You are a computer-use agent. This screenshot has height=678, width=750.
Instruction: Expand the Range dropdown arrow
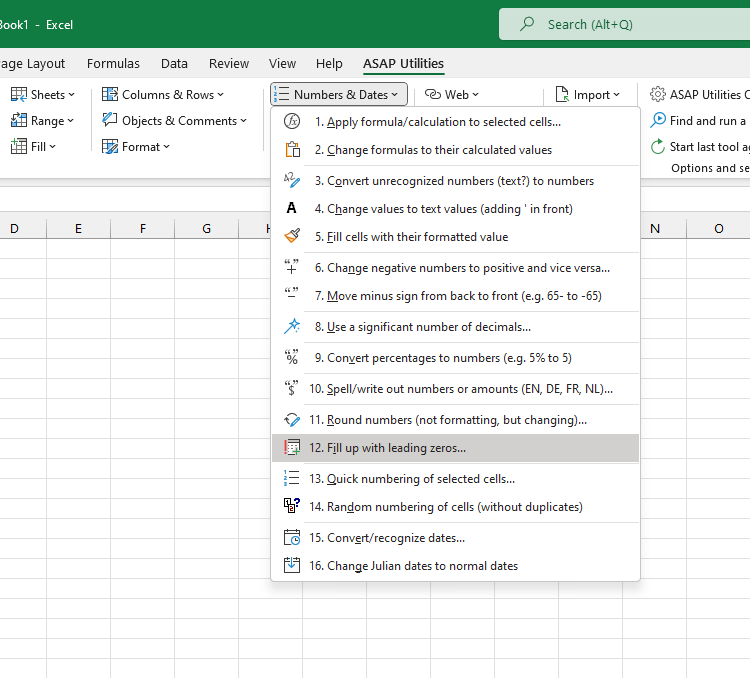point(70,121)
